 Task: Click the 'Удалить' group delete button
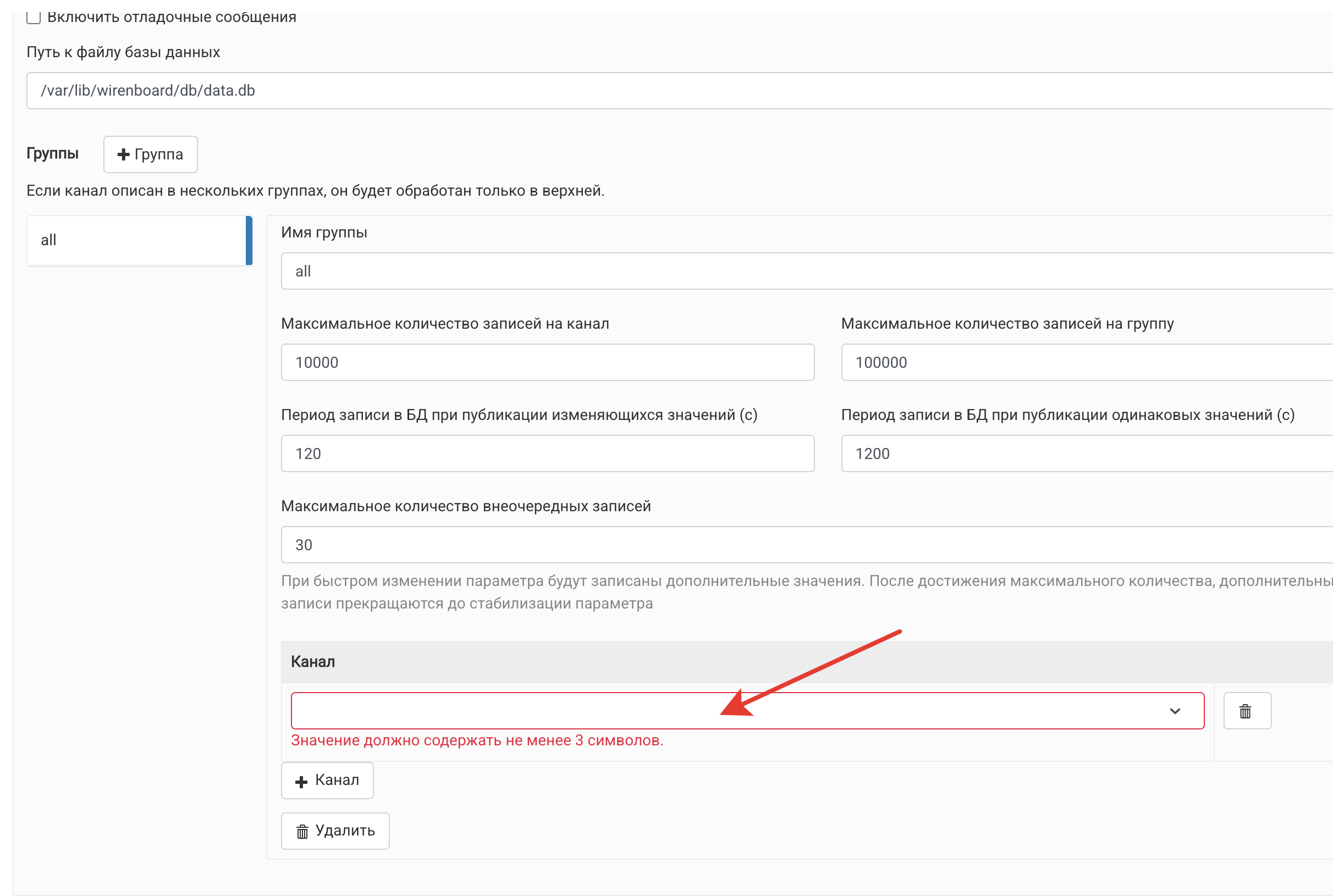tap(335, 831)
